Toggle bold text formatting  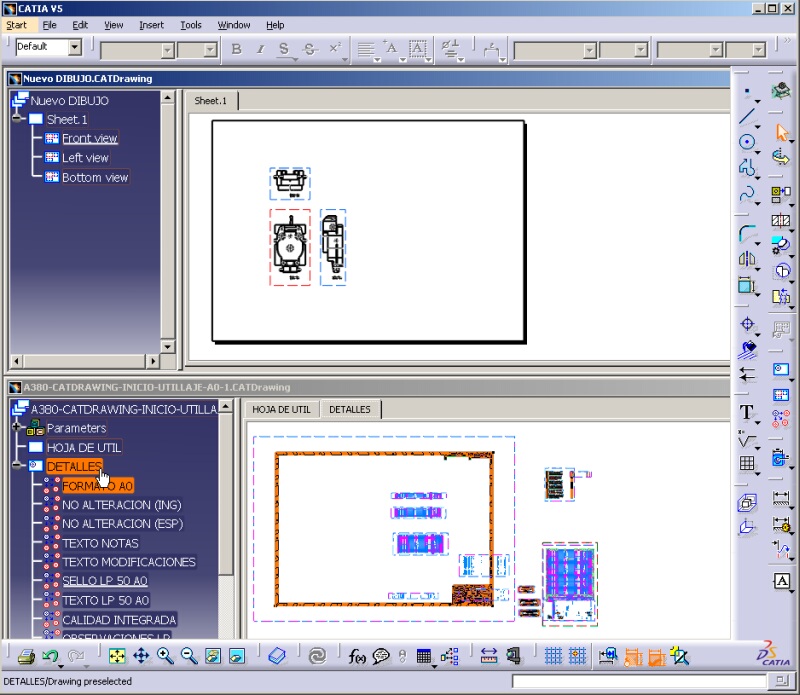click(235, 48)
